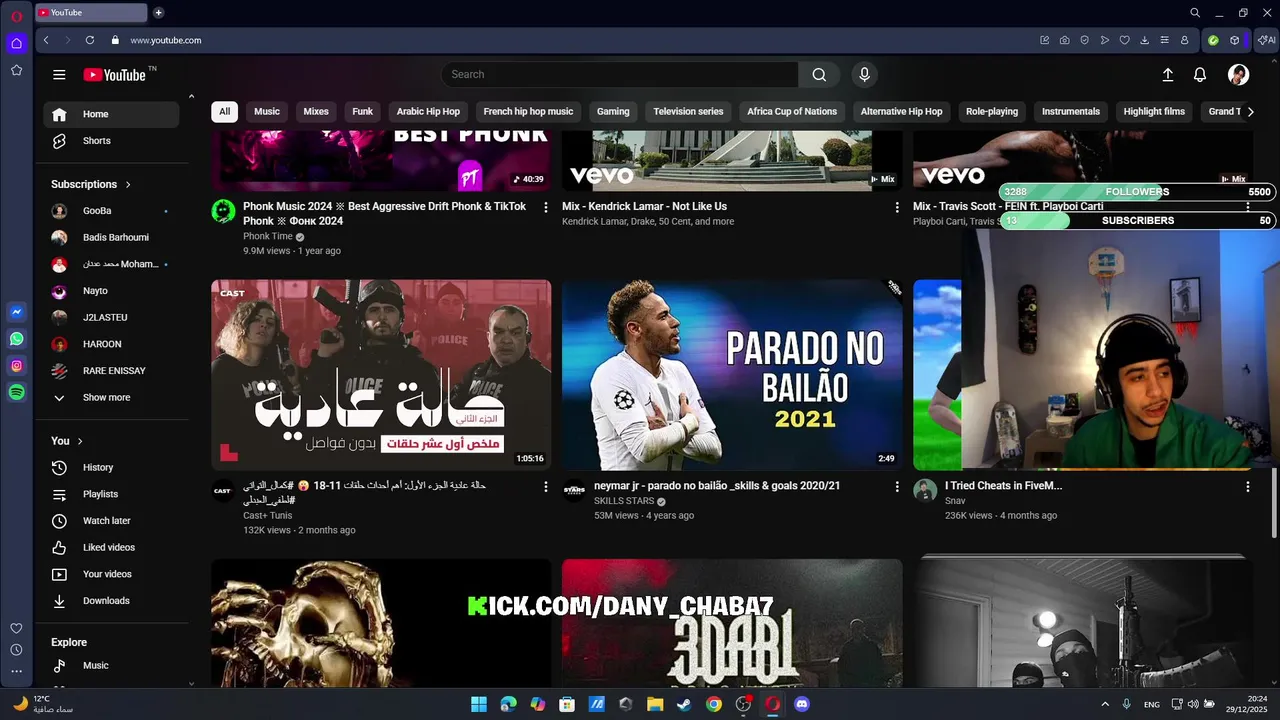Screen dimensions: 1280x720
Task: Expand Subscriptions section chevron
Action: coord(128,185)
